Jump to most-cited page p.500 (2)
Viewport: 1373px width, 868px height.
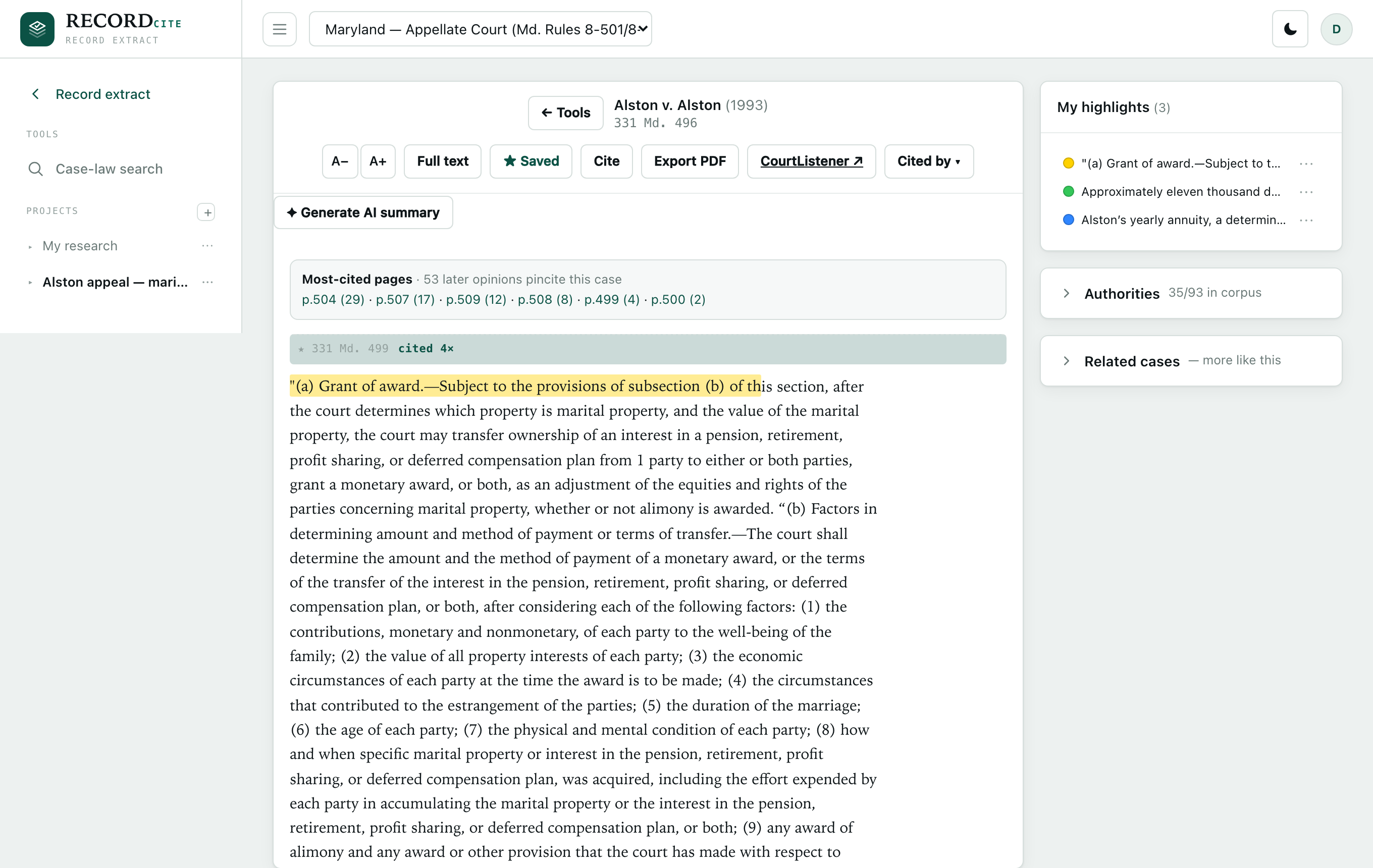[x=678, y=299]
